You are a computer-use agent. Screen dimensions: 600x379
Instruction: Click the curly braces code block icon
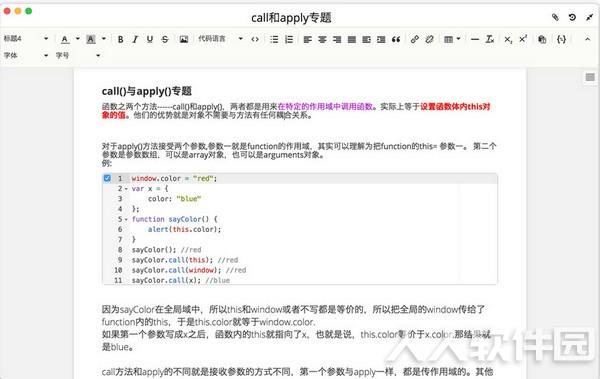click(x=561, y=39)
